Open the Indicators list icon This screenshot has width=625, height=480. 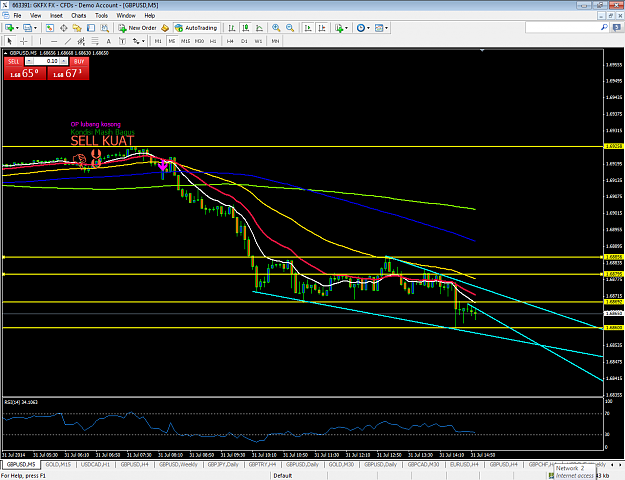click(339, 28)
